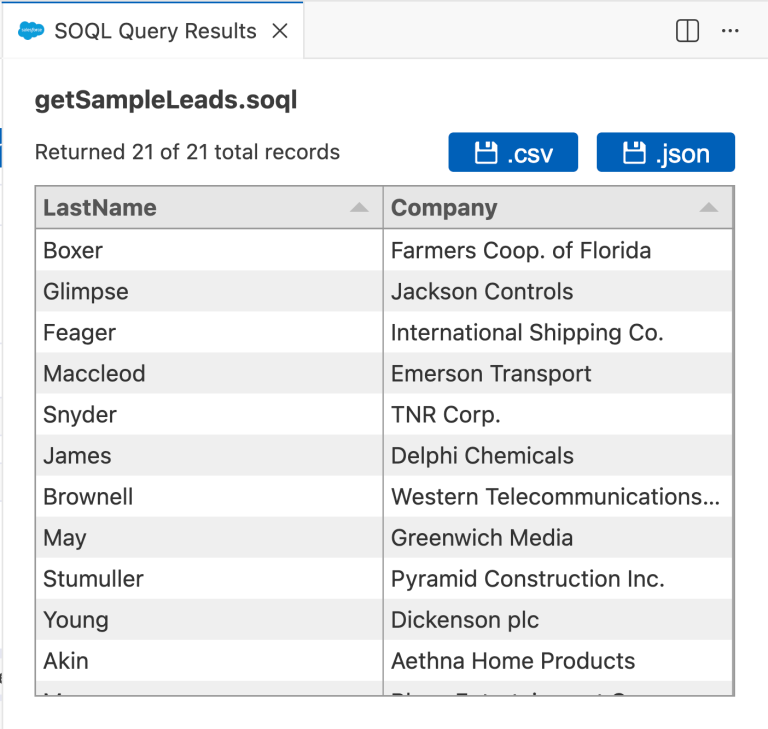768x729 pixels.
Task: Select the Brownell last name cell
Action: click(209, 496)
